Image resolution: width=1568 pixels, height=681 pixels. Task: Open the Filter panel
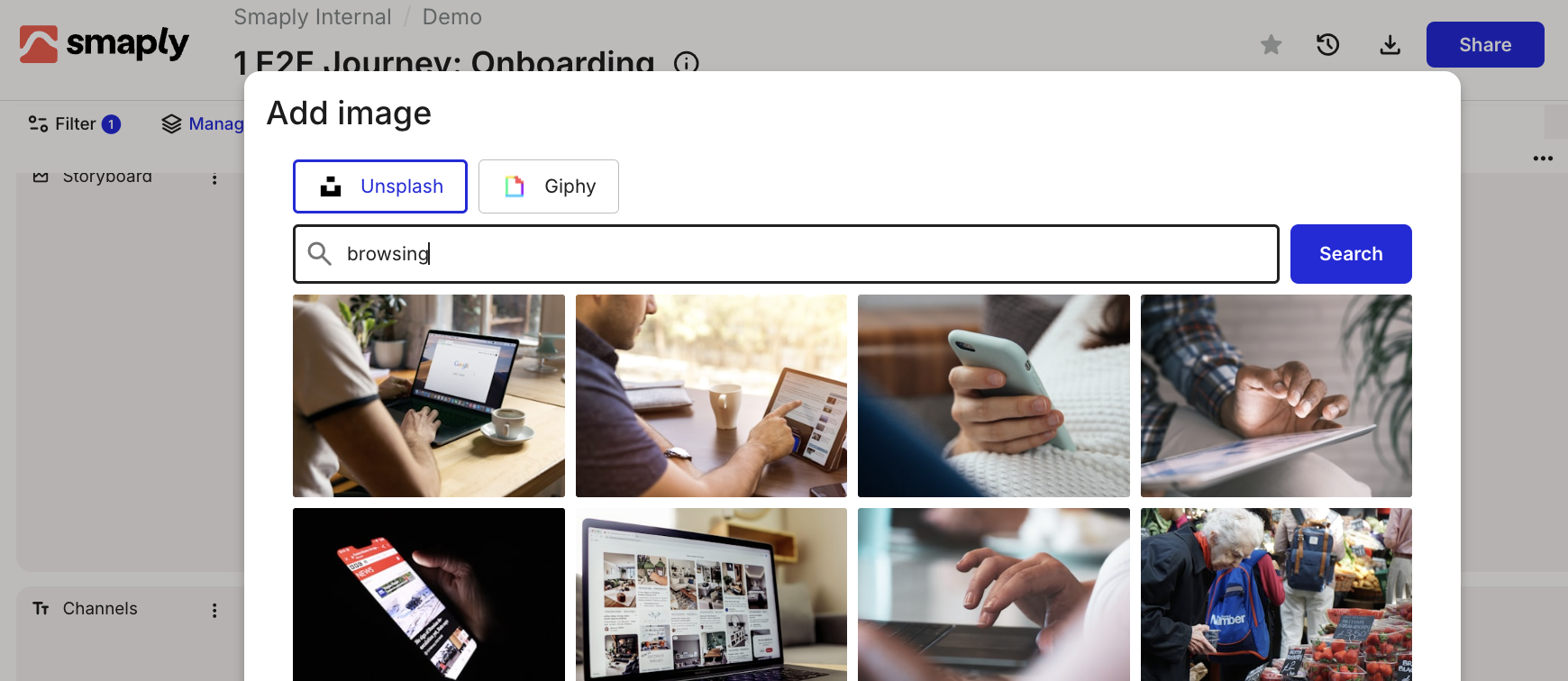pyautogui.click(x=74, y=123)
